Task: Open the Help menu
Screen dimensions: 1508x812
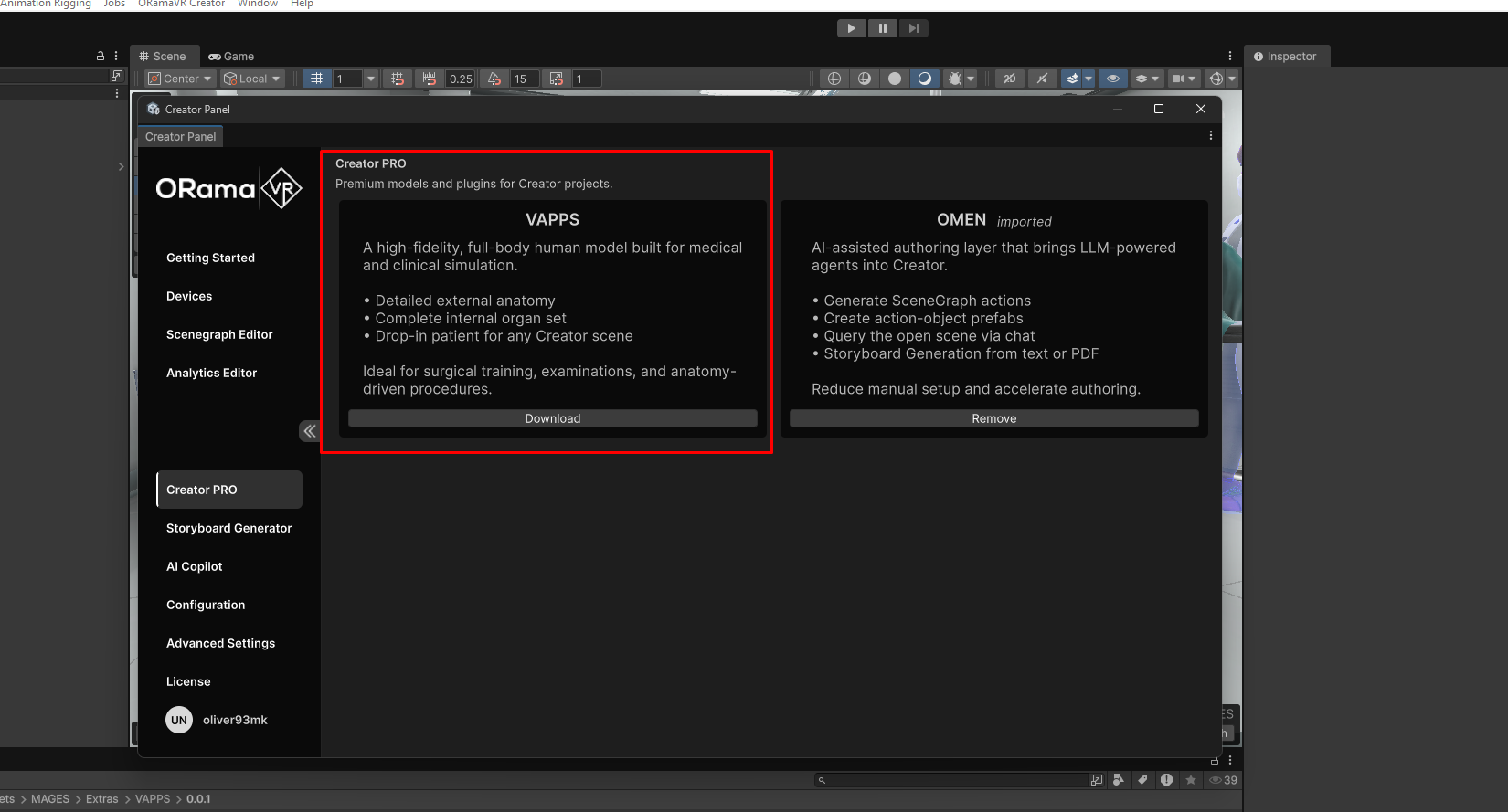Action: coord(302,4)
